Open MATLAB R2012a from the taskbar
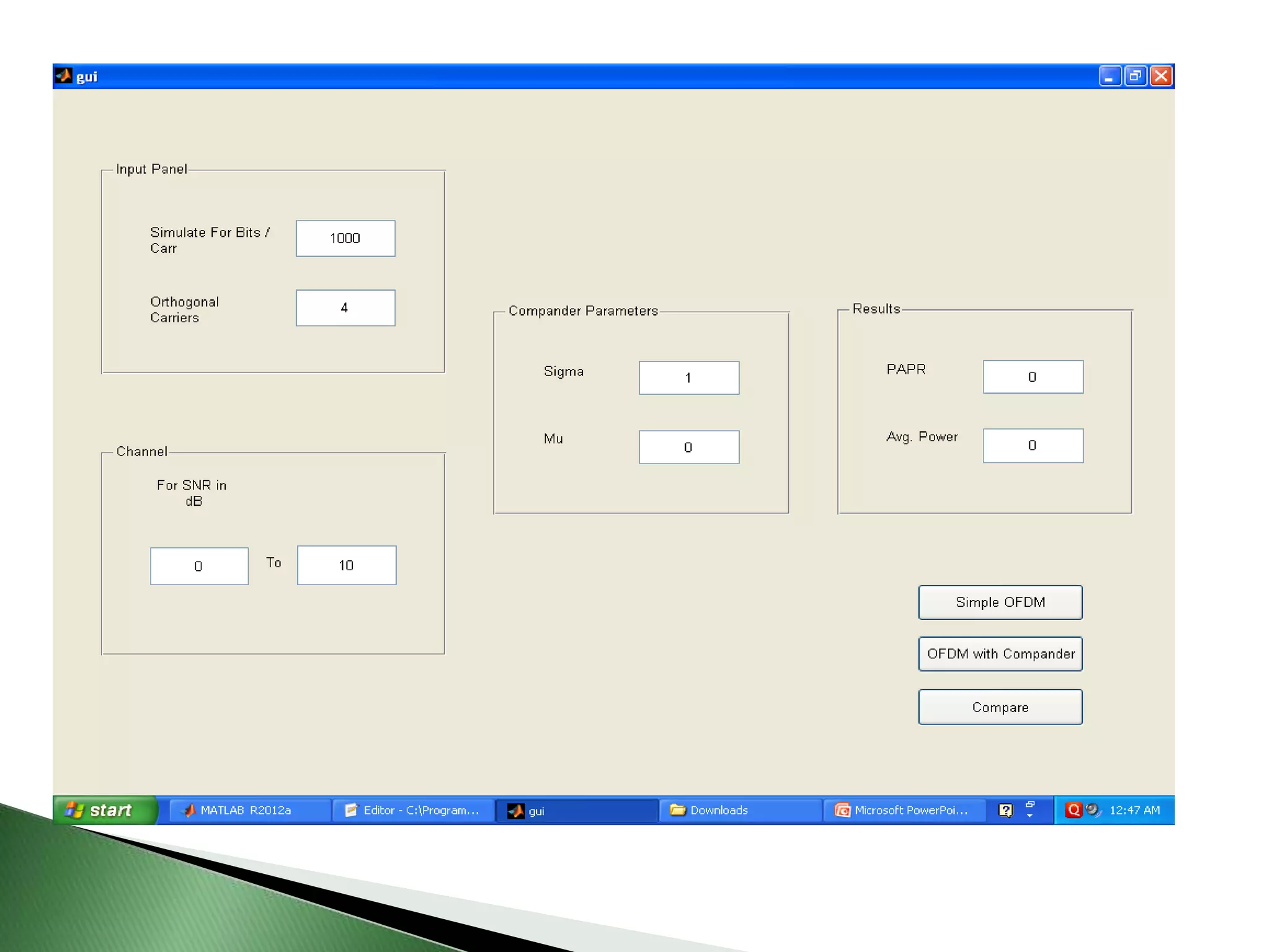This screenshot has height=952, width=1270. 244,810
